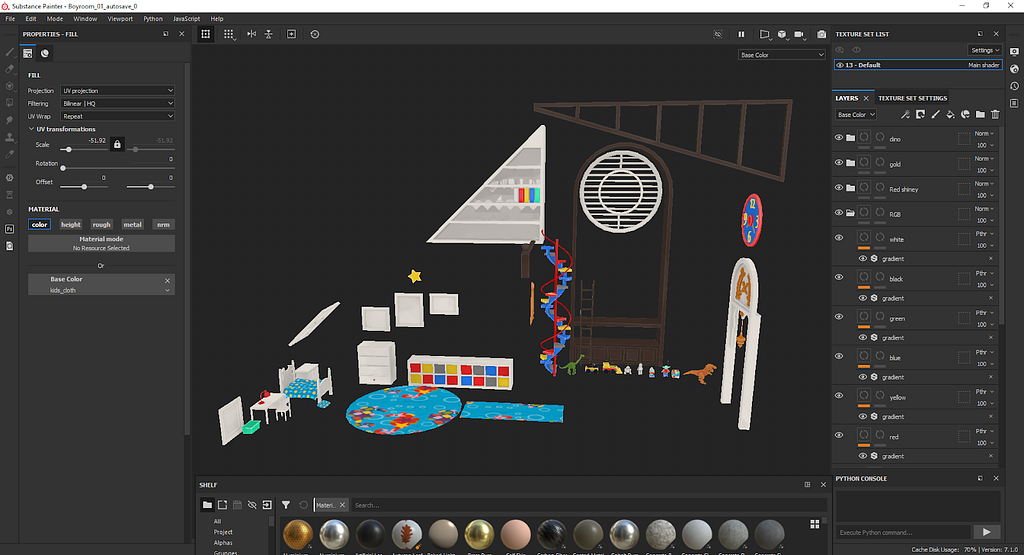Viewport: 1024px width, 555px height.
Task: Adjust the first Offset slider handle
Action: (x=84, y=187)
